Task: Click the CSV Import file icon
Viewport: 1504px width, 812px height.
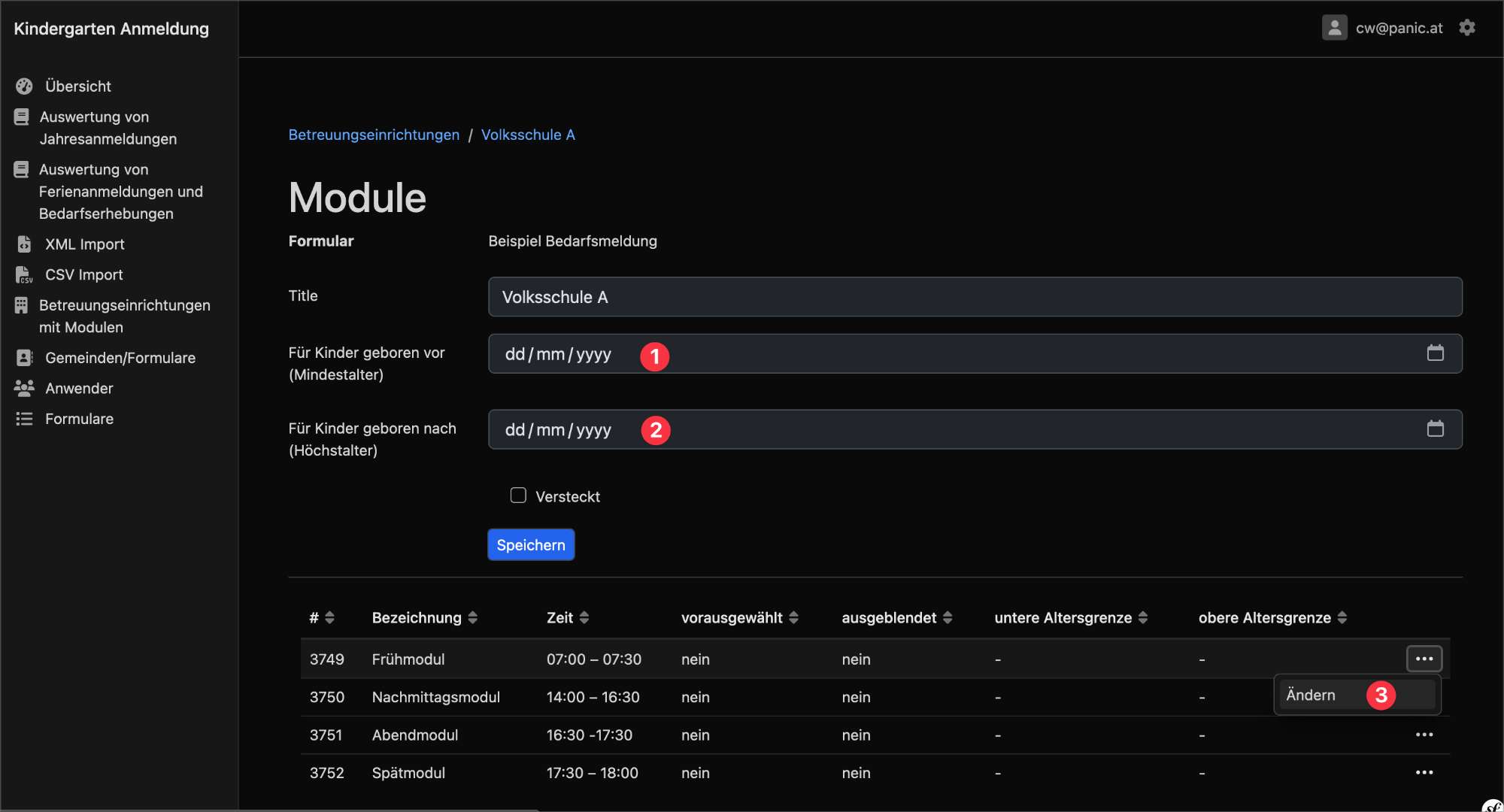Action: [x=24, y=275]
